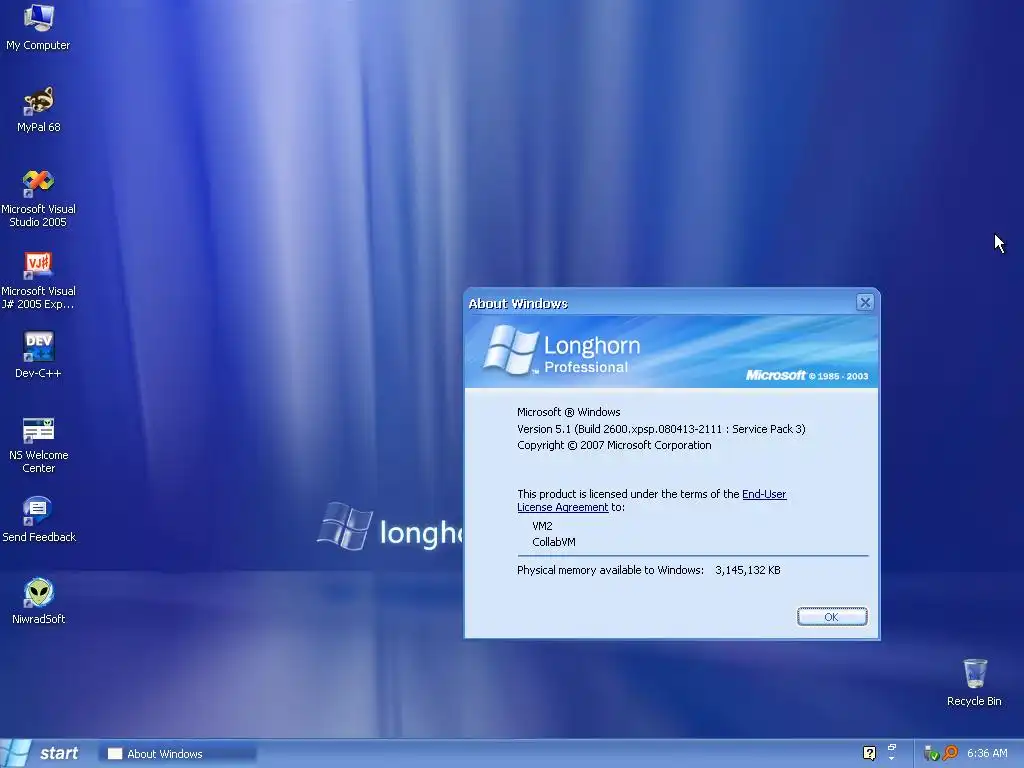Click the CollabVM organization text

click(554, 542)
